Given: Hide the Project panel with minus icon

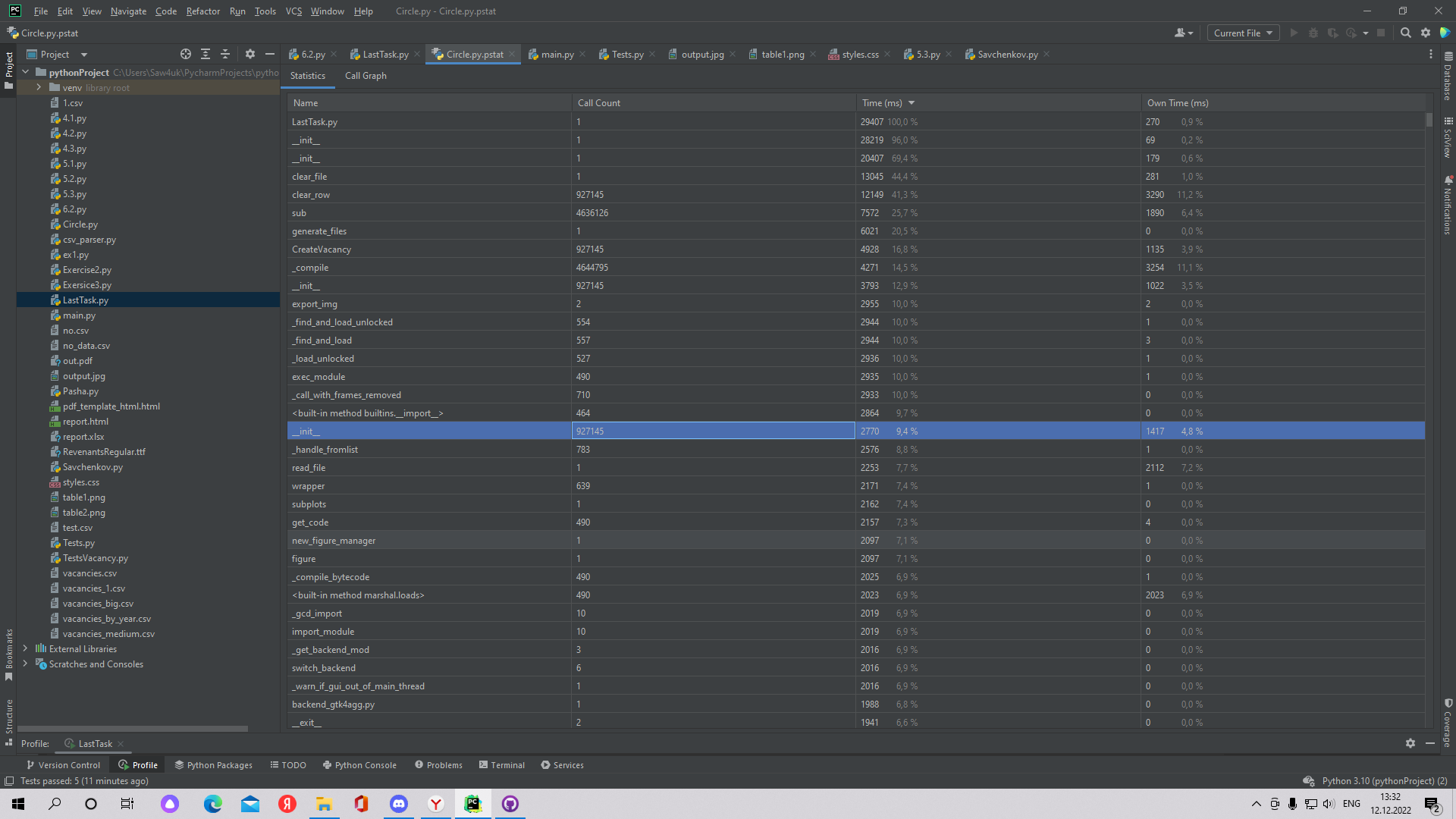Looking at the screenshot, I should point(270,54).
